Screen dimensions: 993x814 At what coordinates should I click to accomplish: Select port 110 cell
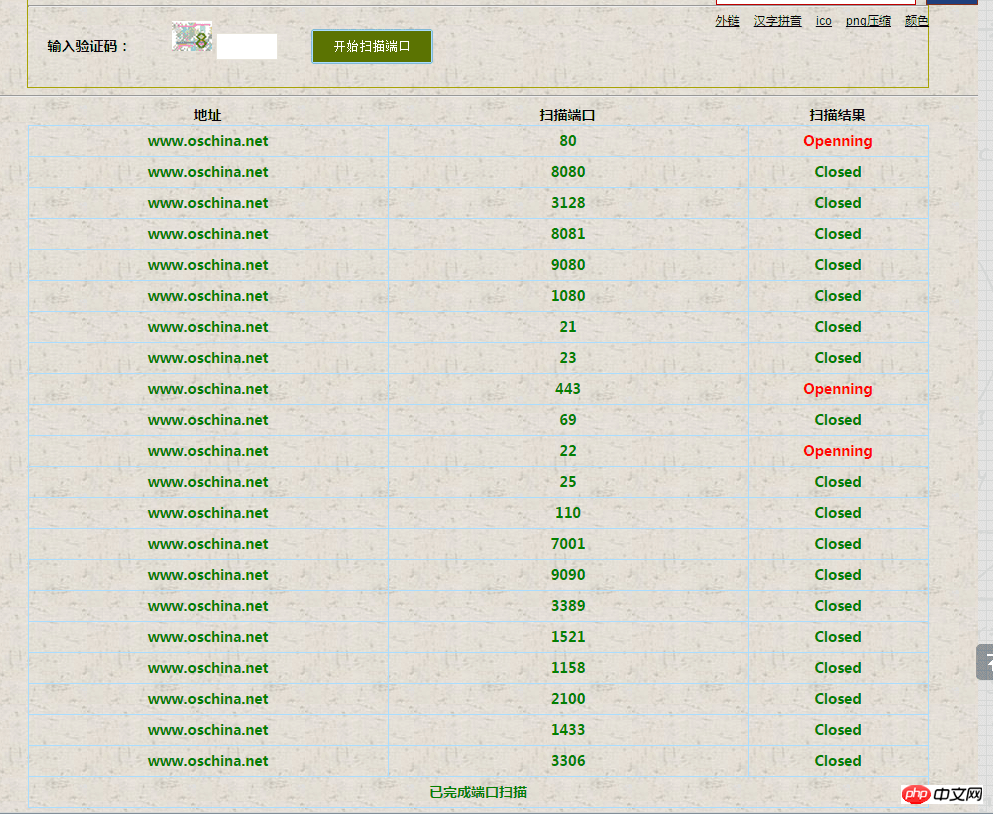pos(568,513)
